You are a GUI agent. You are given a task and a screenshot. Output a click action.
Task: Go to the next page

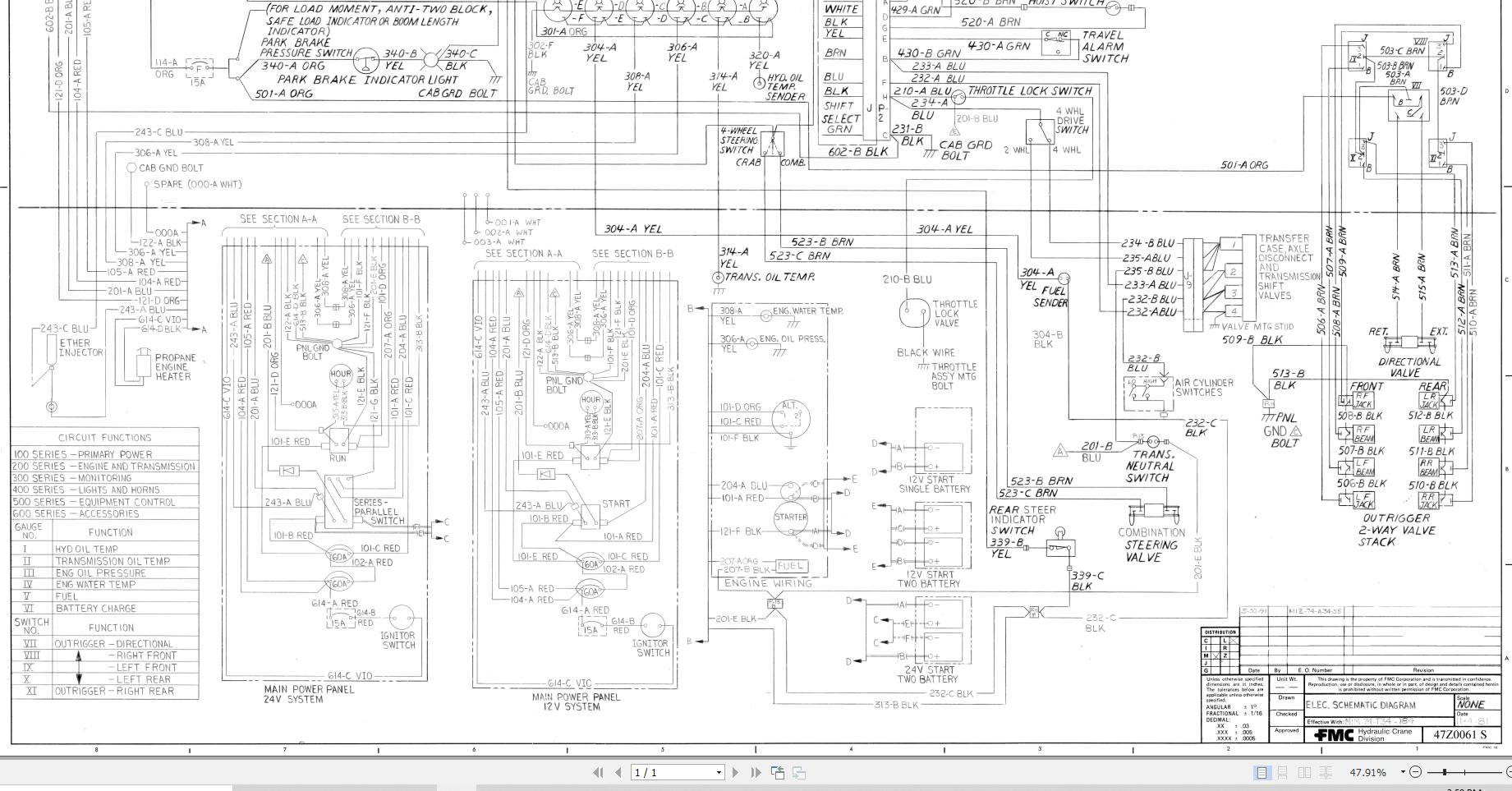(738, 772)
